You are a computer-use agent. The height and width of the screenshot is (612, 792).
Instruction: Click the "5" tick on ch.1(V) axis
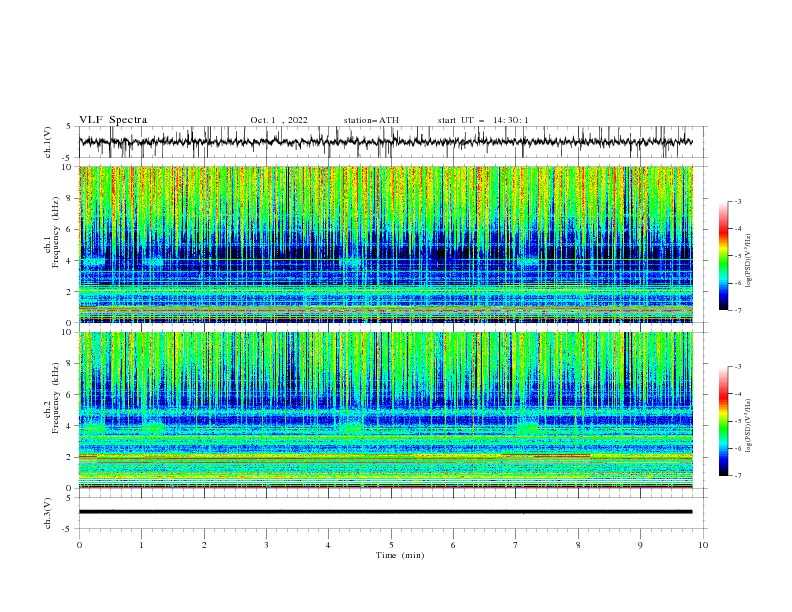[69, 127]
